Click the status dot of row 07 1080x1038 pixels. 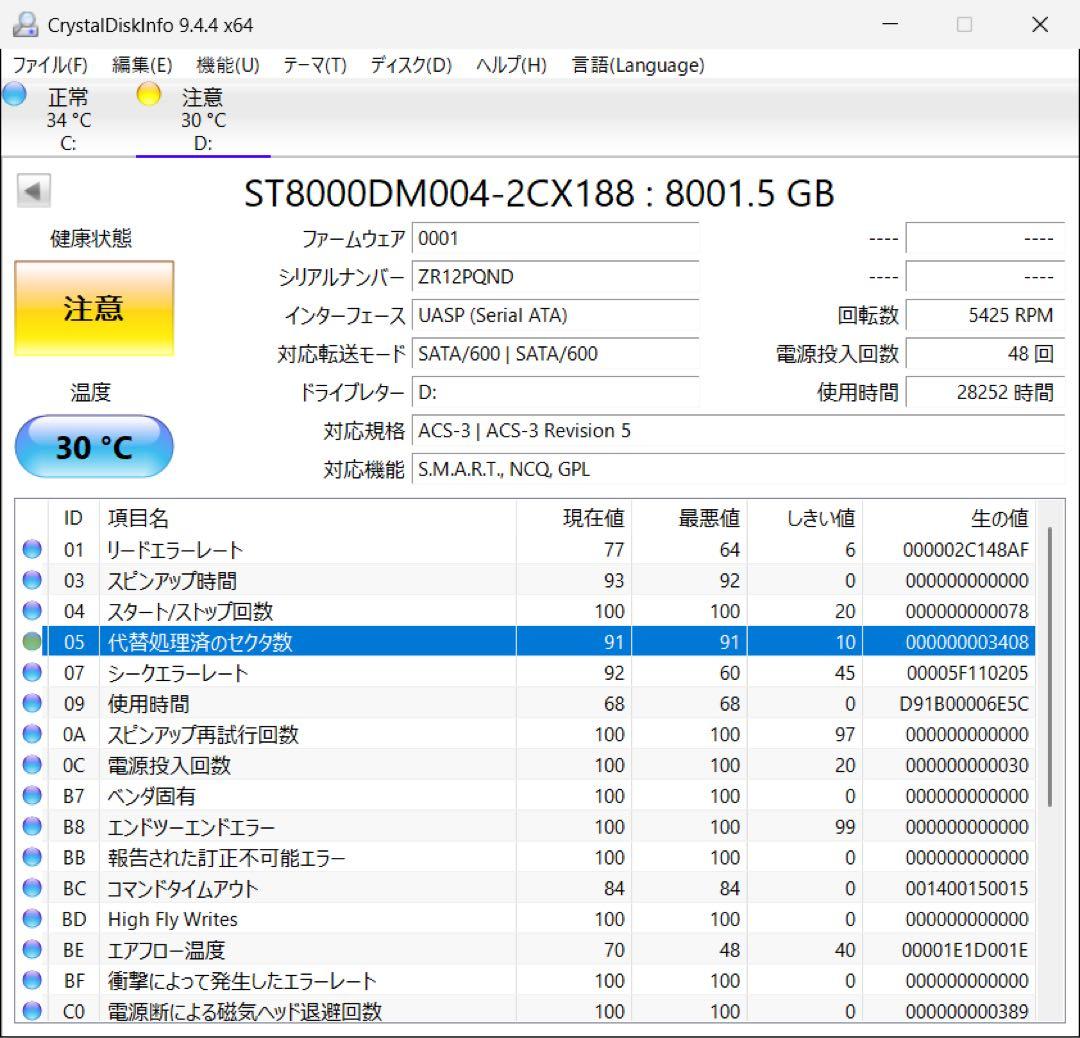point(32,672)
